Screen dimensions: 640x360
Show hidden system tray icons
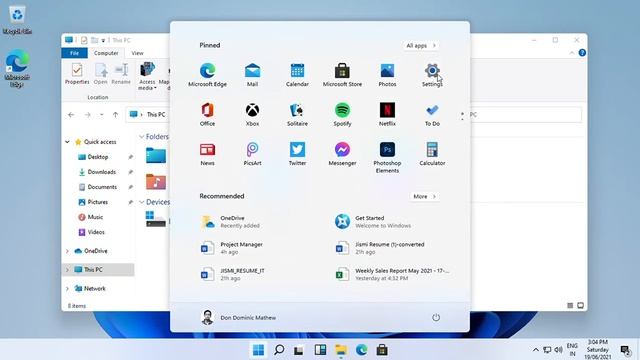[536, 350]
